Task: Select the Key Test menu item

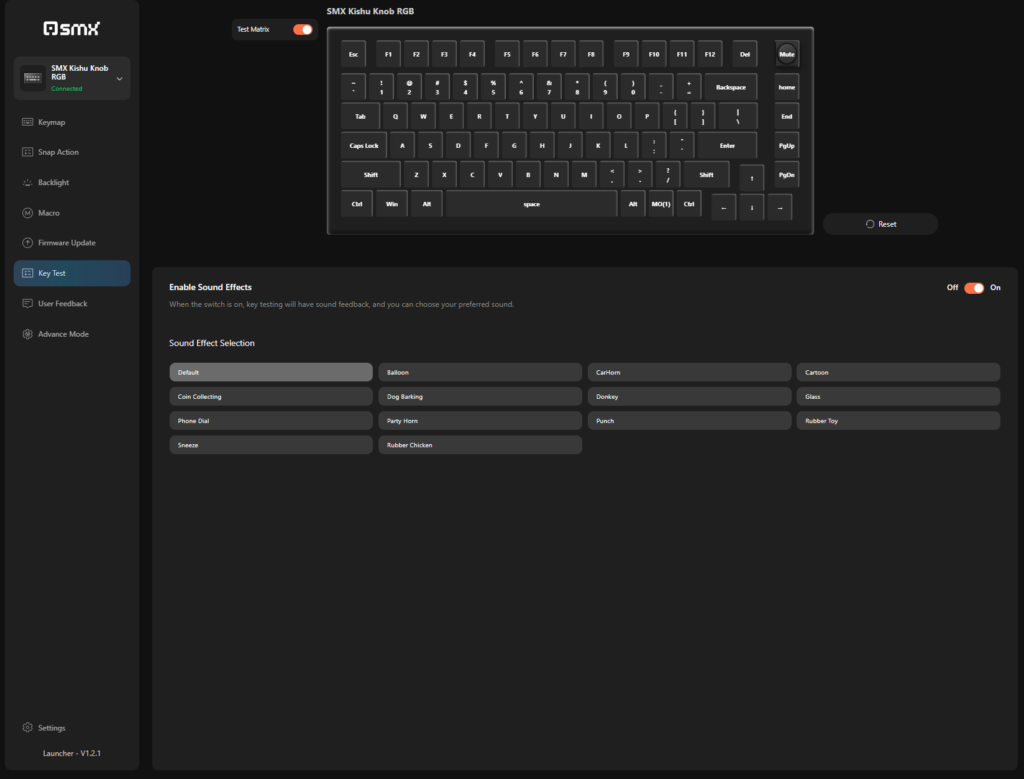Action: 72,273
